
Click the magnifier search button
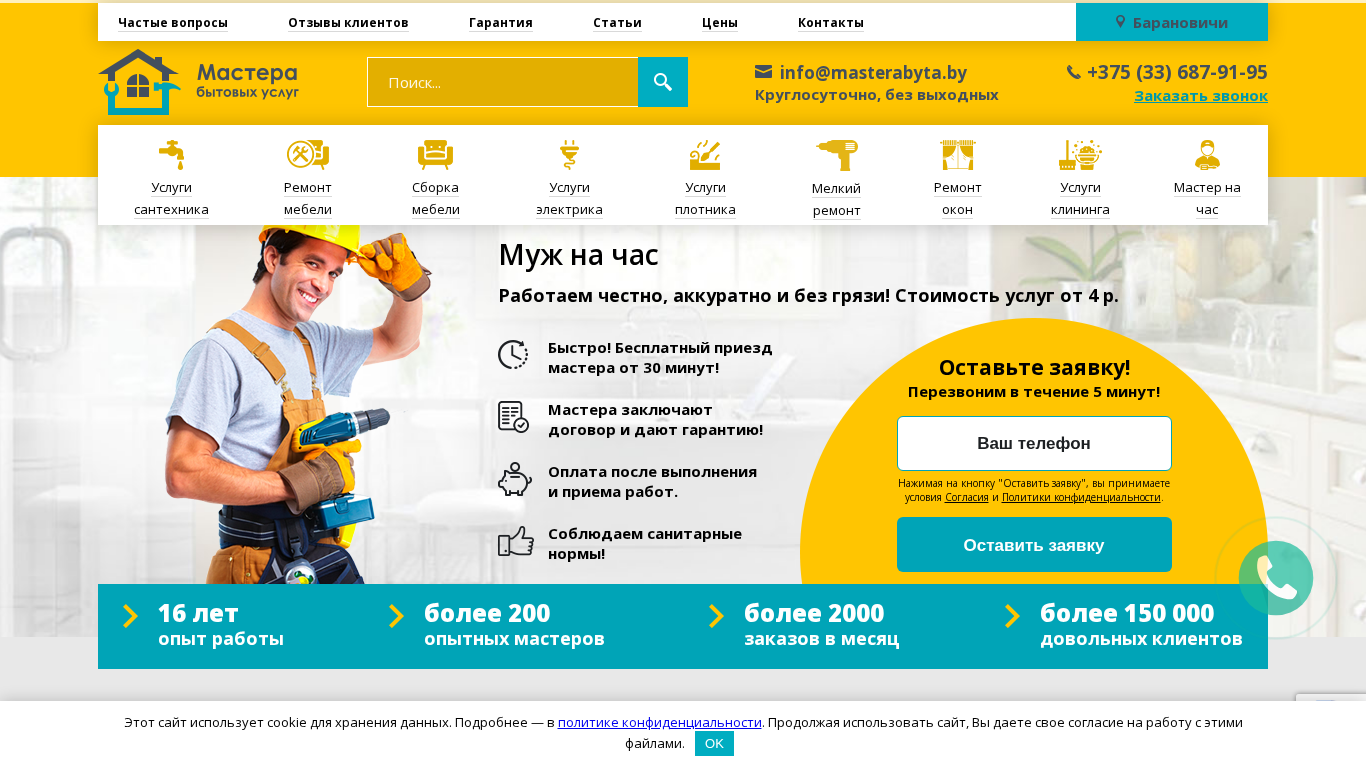(663, 82)
